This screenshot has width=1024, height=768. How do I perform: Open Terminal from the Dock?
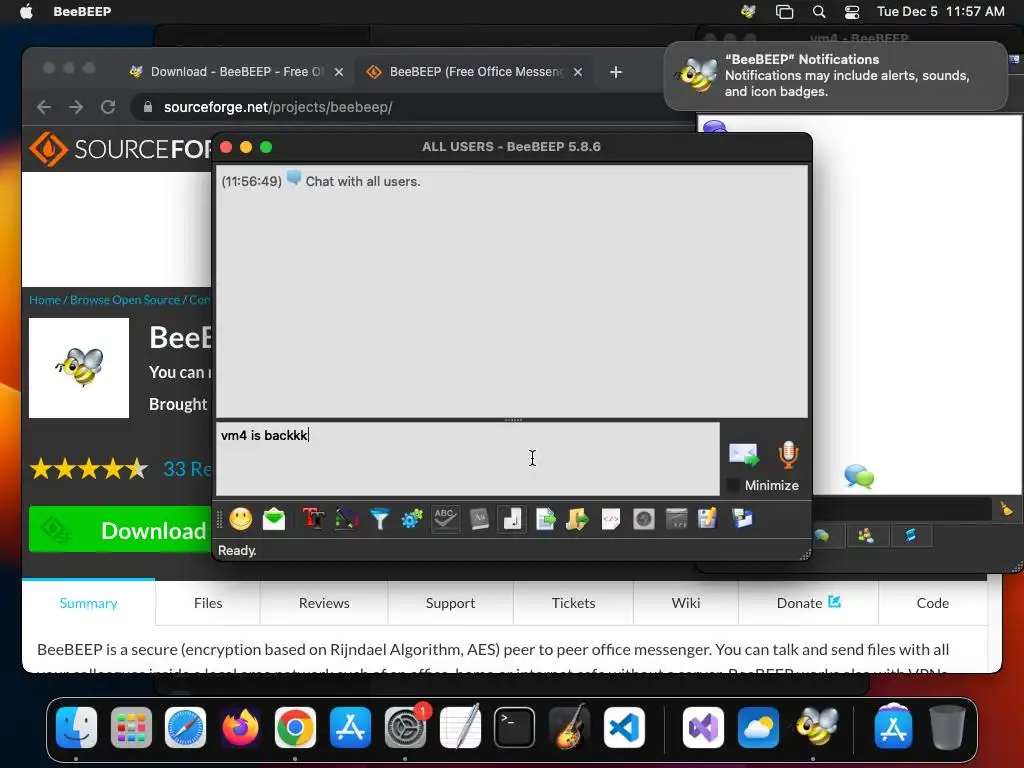(515, 727)
